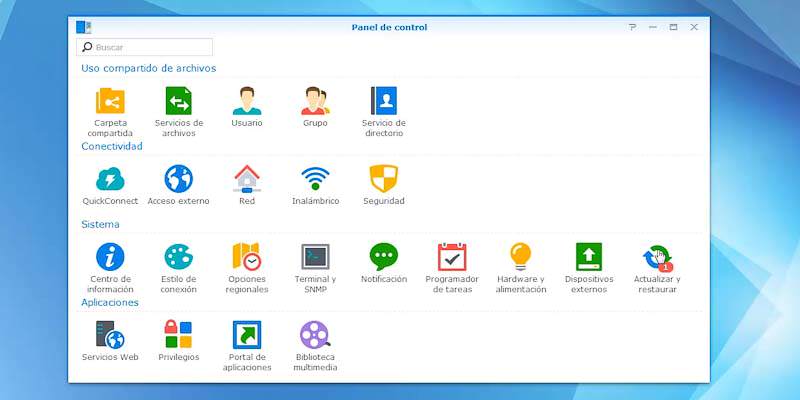Click the magnifier icon in search box
The height and width of the screenshot is (400, 800).
pos(87,47)
